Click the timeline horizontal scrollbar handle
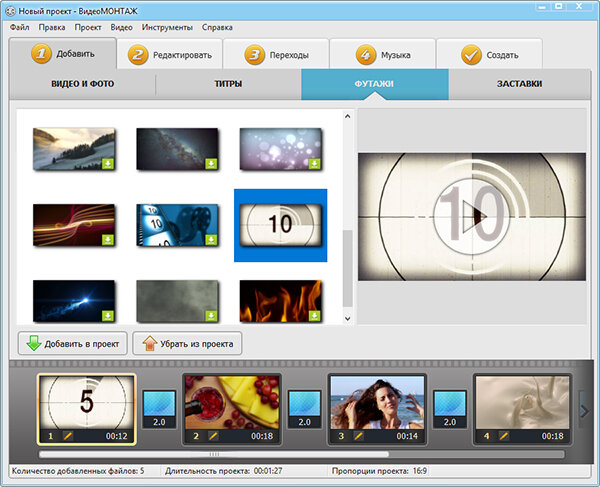 tap(214, 454)
